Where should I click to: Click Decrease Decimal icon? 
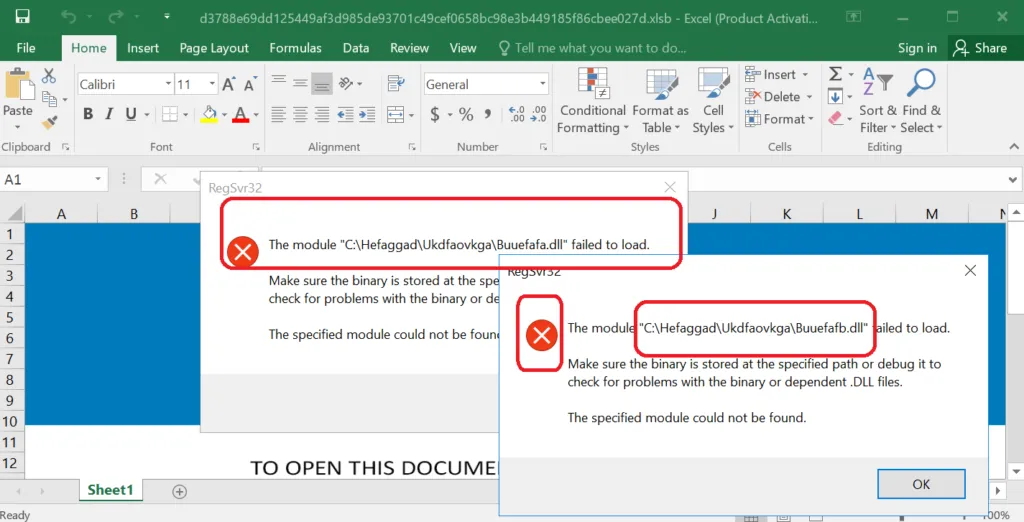(x=539, y=114)
